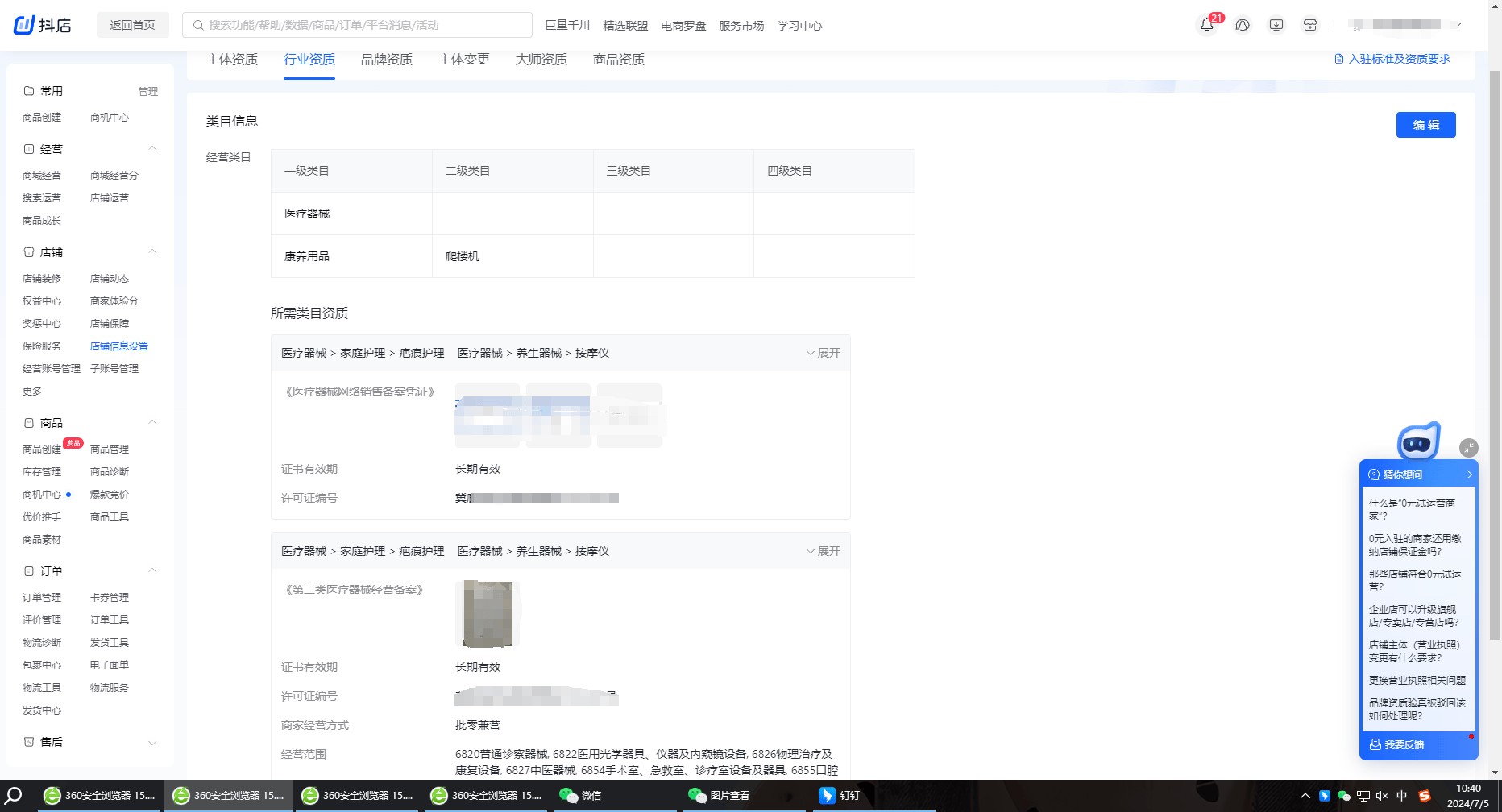The width and height of the screenshot is (1502, 812).
Task: Click the 商品 section icon in sidebar
Action: 29,423
